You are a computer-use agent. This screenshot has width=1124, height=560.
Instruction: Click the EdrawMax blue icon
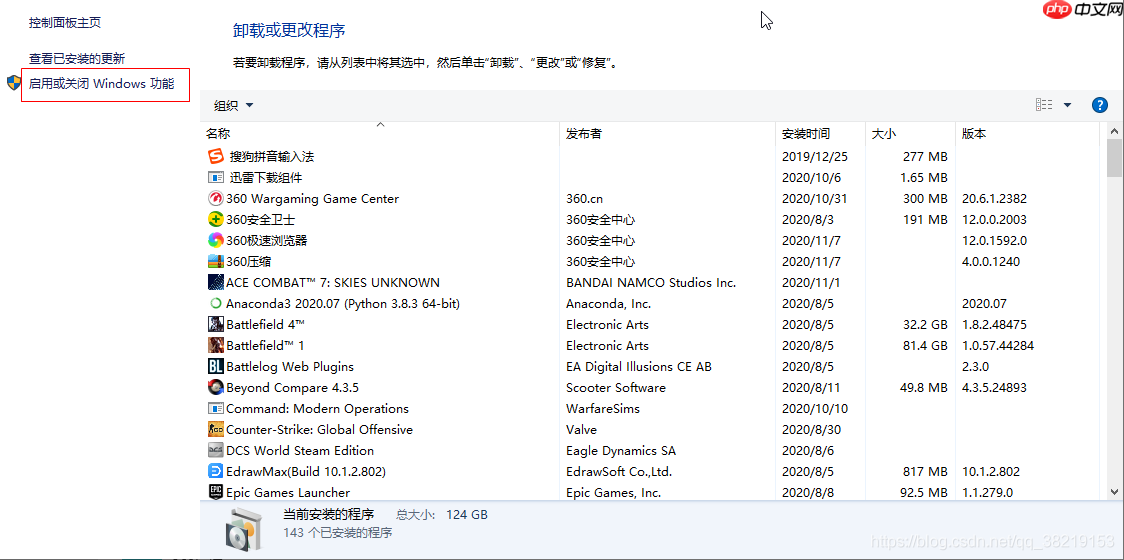coord(216,471)
